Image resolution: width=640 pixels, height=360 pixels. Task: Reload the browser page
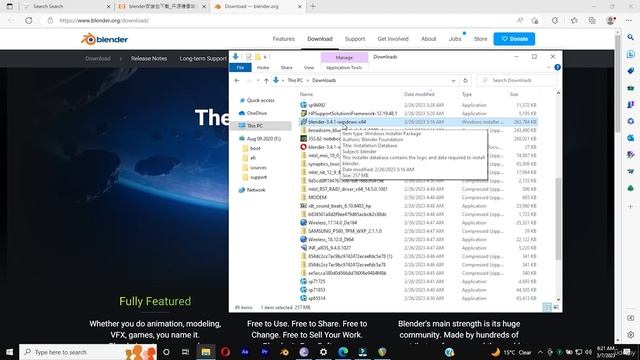(x=29, y=20)
